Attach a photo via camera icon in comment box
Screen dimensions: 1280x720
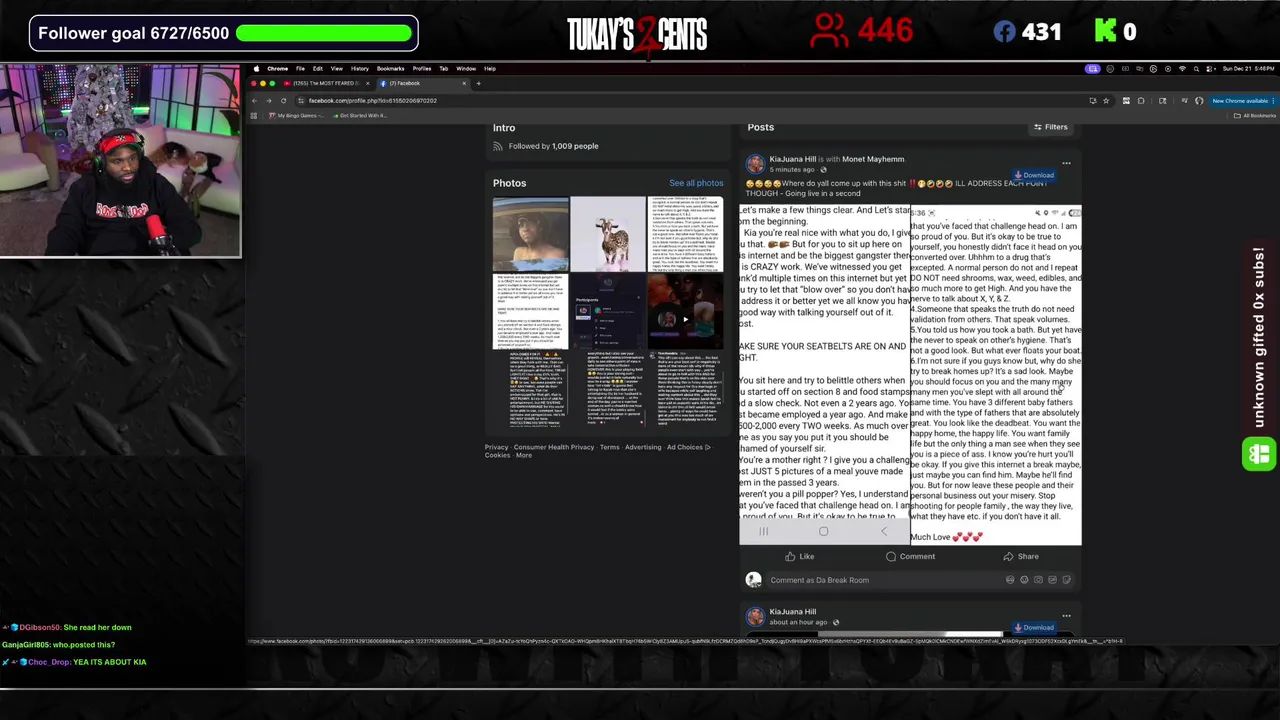[1038, 580]
